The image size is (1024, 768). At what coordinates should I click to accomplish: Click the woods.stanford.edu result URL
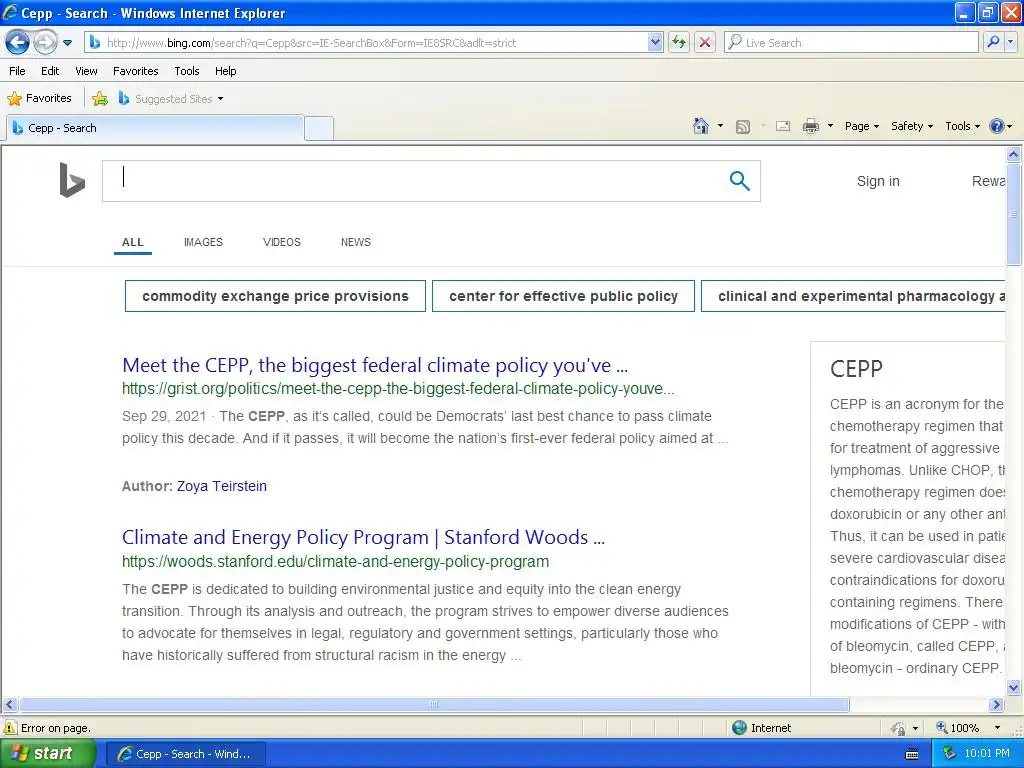[x=335, y=562]
